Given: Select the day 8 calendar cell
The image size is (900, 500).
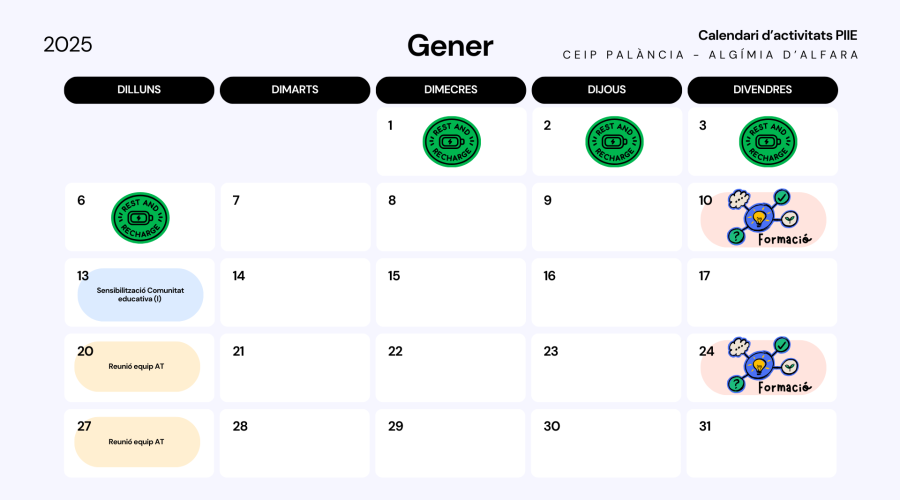Looking at the screenshot, I should tap(451, 217).
